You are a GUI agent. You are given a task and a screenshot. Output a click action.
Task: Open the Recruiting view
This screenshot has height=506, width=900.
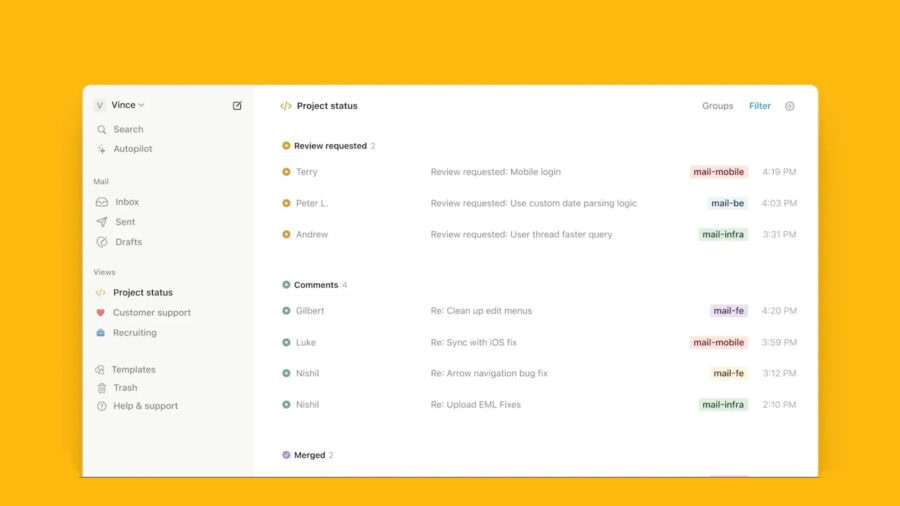[134, 333]
